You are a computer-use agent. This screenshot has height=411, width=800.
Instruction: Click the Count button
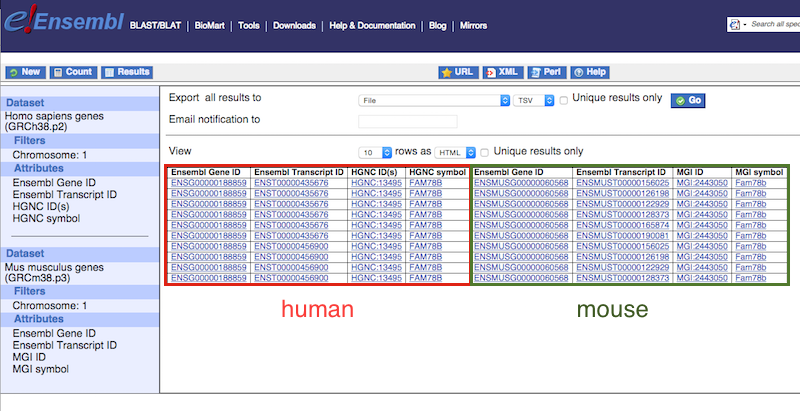[x=72, y=72]
